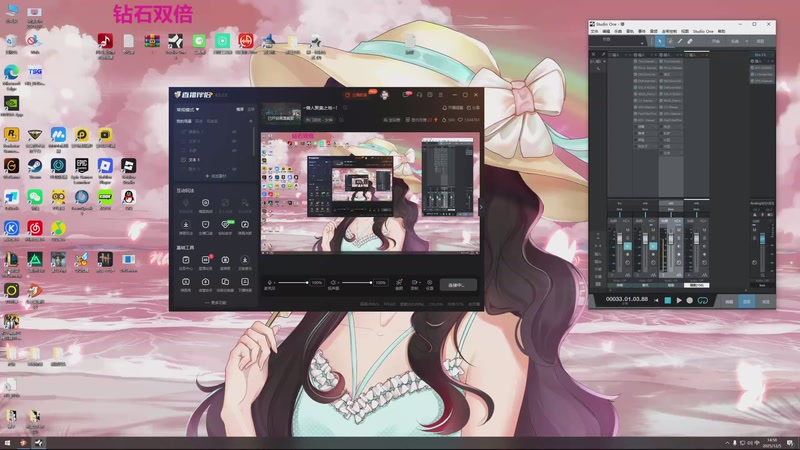Open the headset support icon in header
Screen dimensions: 800x450
[419, 95]
